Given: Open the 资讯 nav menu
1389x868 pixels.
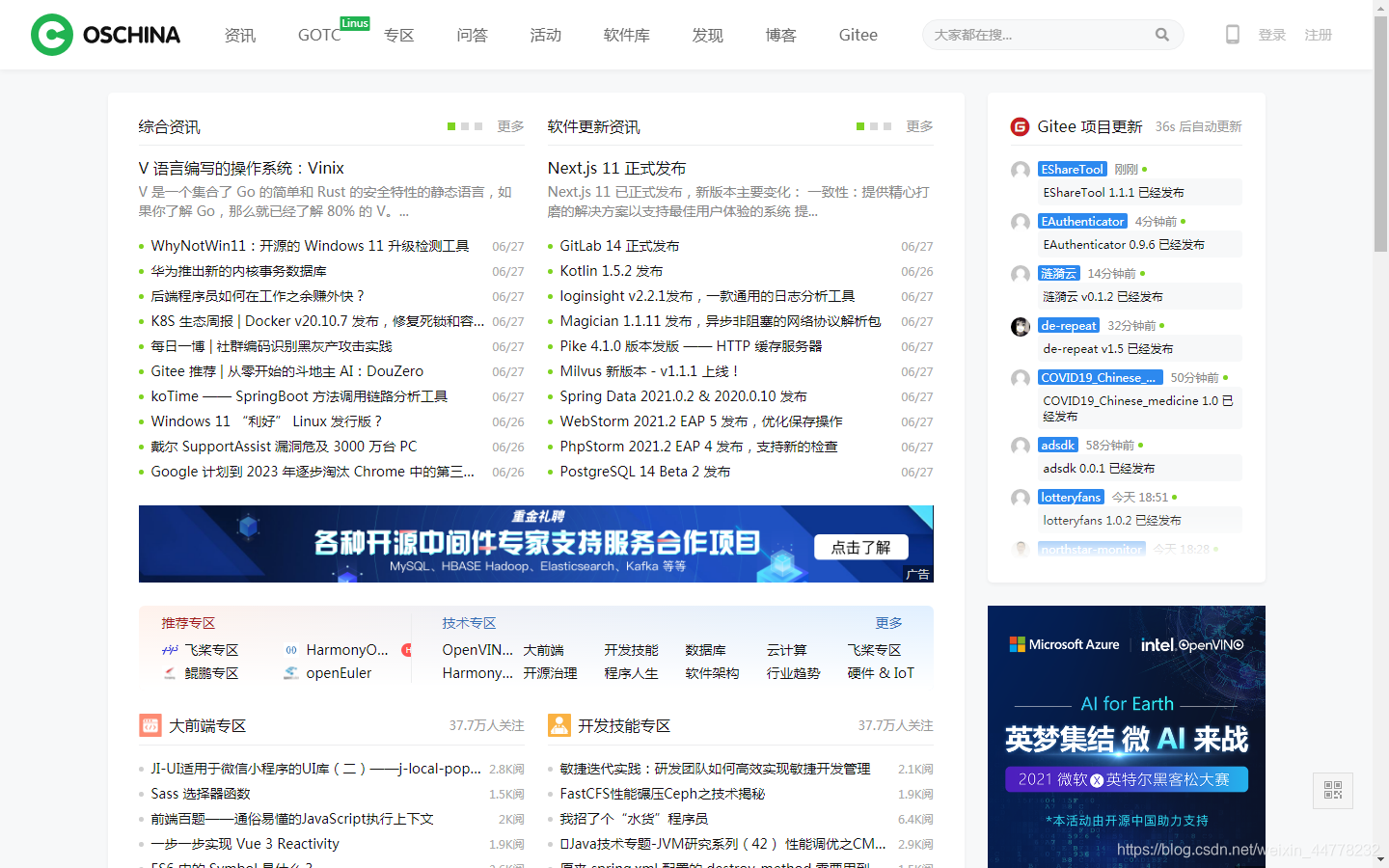Looking at the screenshot, I should pos(240,35).
